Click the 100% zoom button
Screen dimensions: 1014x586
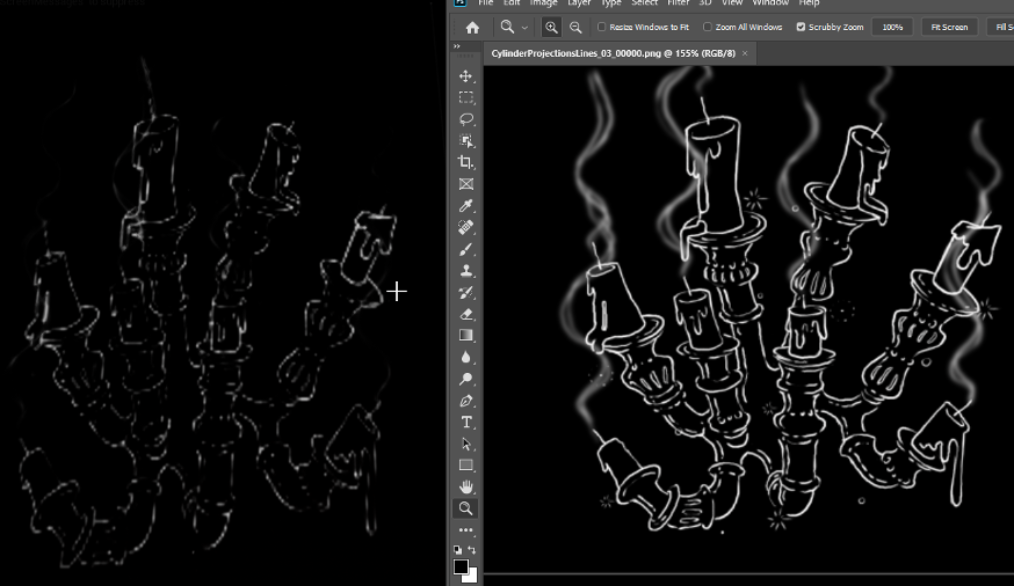click(x=892, y=27)
